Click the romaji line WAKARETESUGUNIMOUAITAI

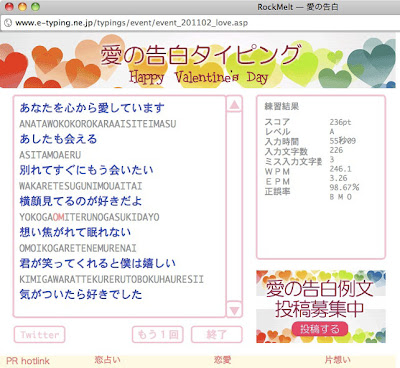click(x=81, y=186)
